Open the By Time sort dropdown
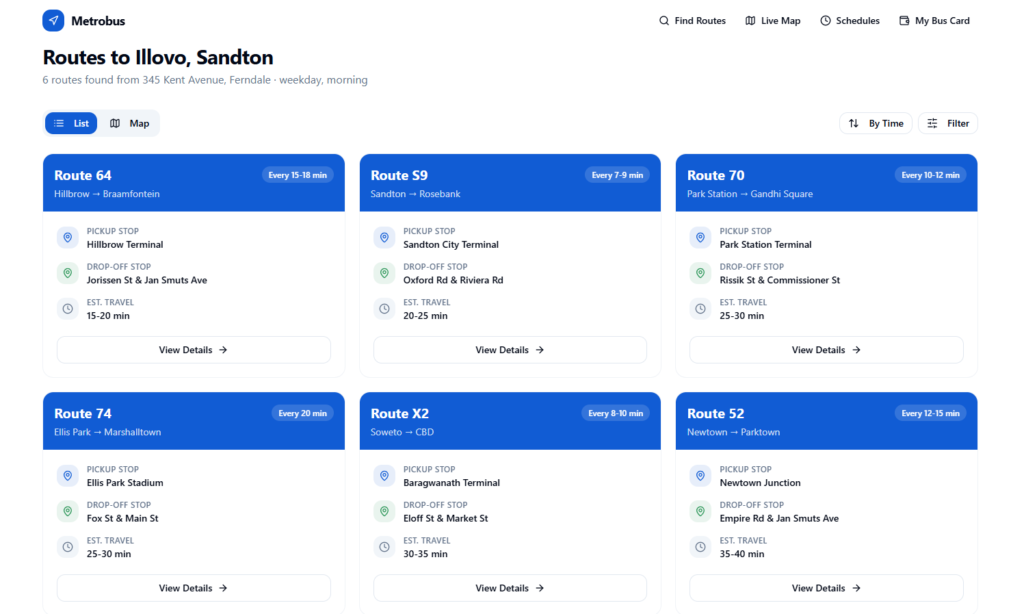The image size is (1024, 614). [x=875, y=123]
